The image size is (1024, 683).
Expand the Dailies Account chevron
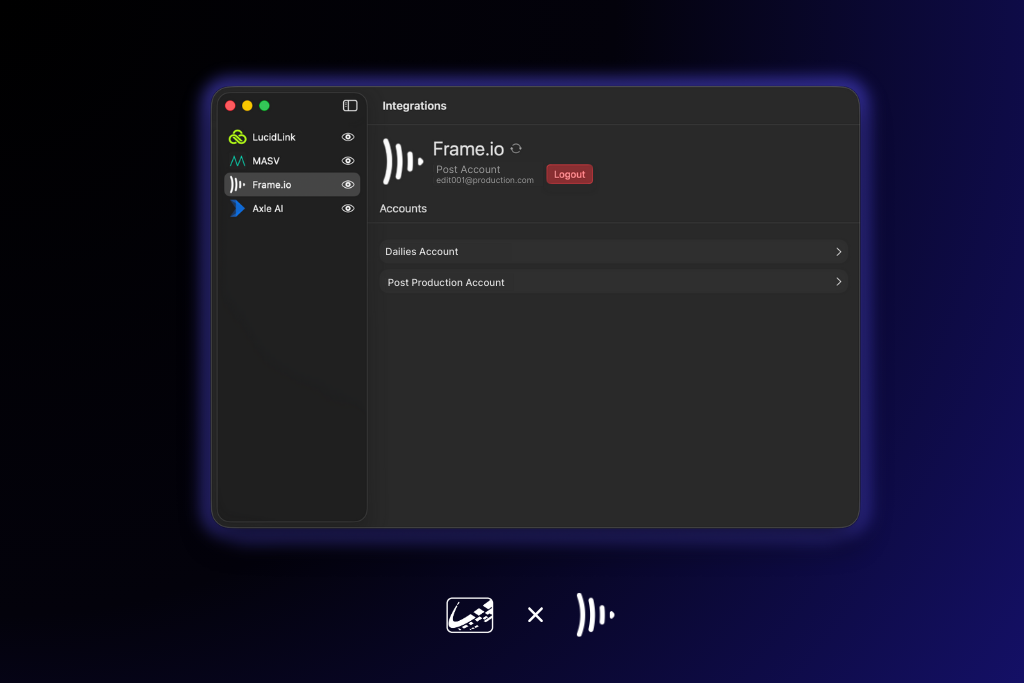tap(838, 252)
